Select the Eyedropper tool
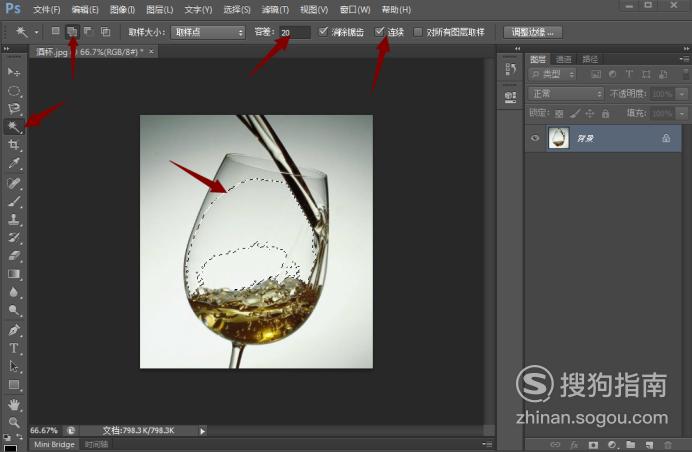 [14, 163]
